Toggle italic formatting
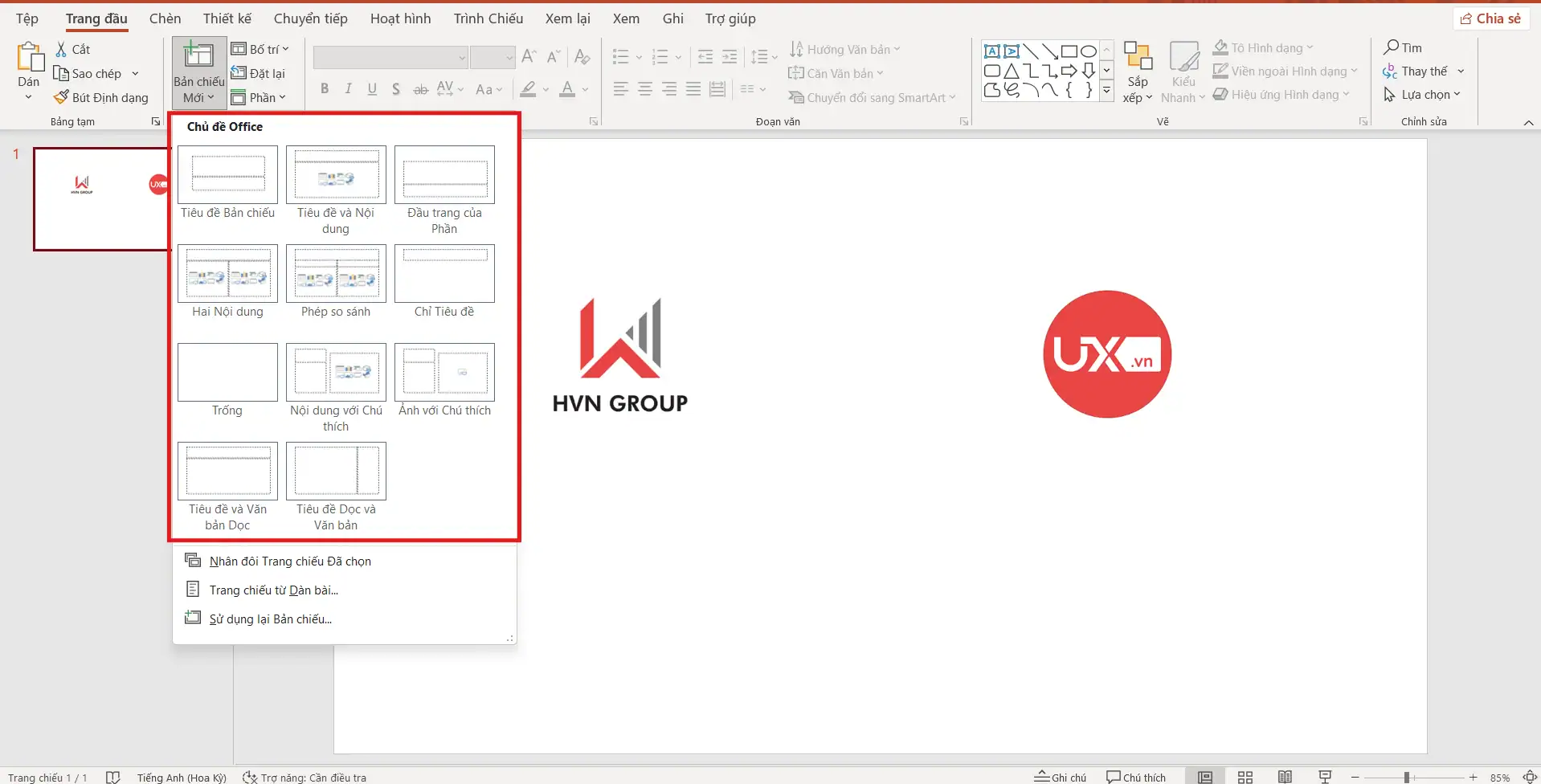The height and width of the screenshot is (784, 1541). [x=347, y=88]
